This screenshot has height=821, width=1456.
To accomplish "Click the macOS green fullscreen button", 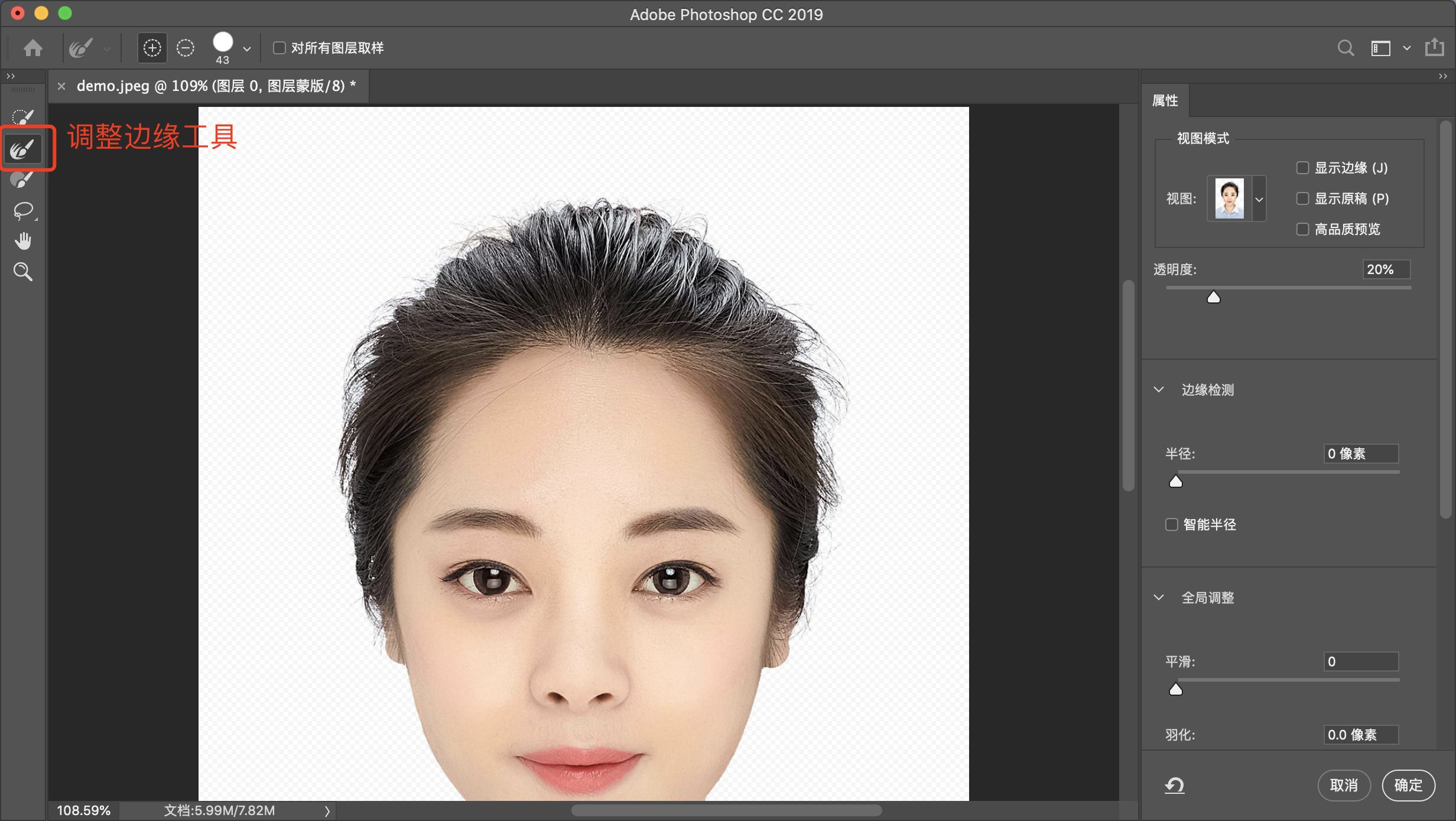I will (65, 13).
